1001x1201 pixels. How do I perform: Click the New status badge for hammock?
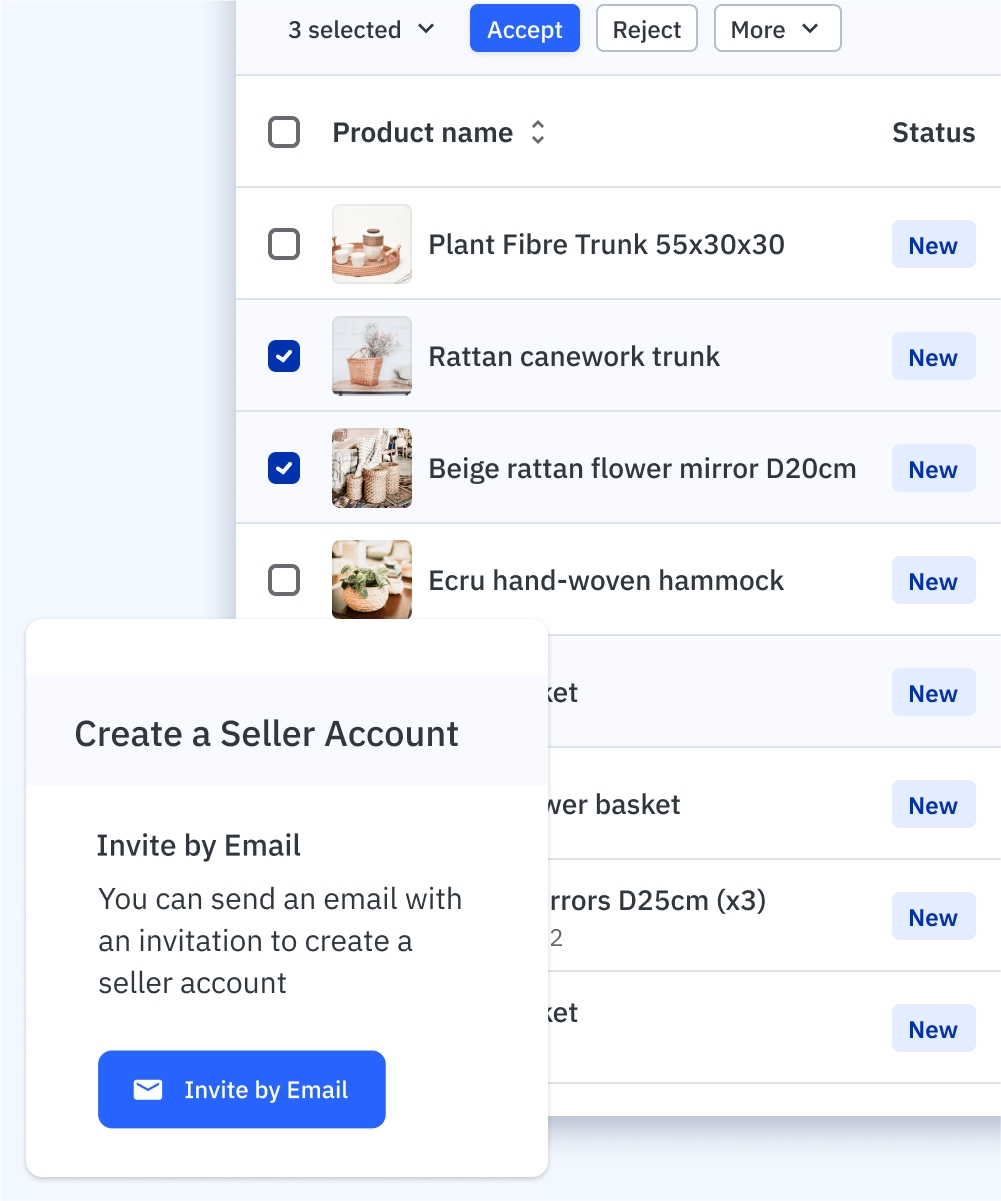tap(933, 582)
